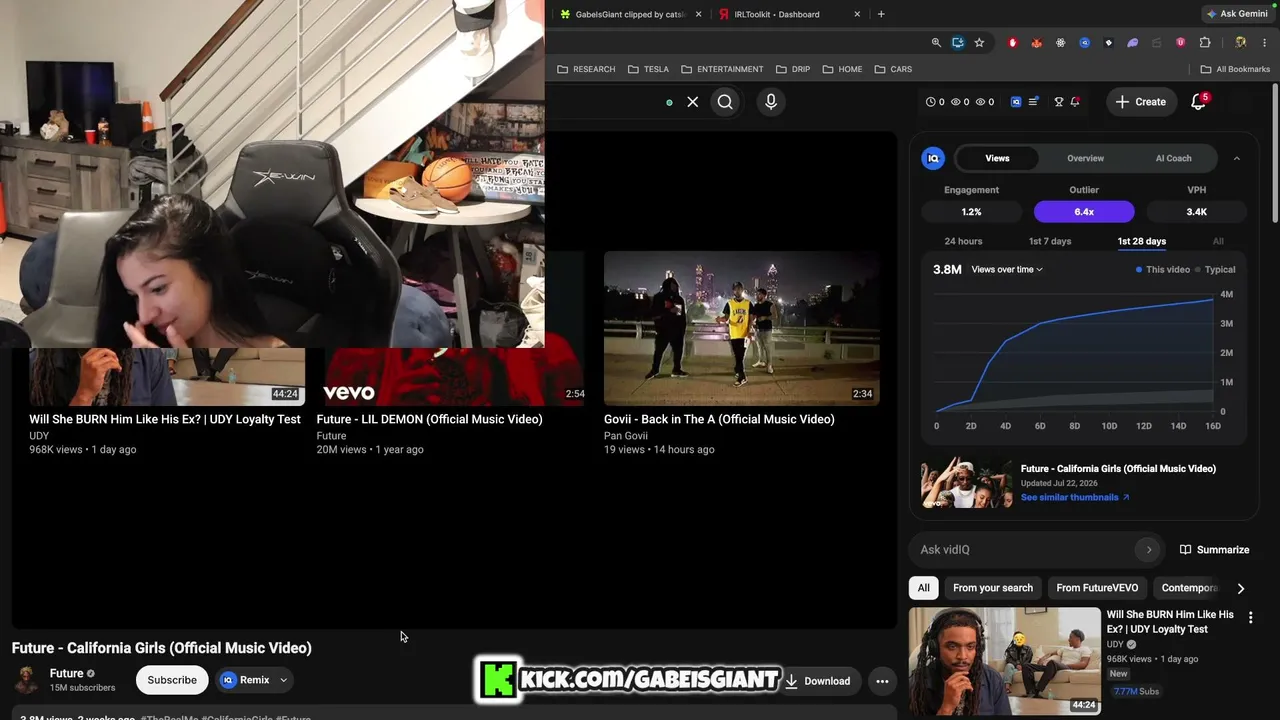The width and height of the screenshot is (1280, 720).
Task: Close the GabeIsGiant clipped tab
Action: point(698,14)
